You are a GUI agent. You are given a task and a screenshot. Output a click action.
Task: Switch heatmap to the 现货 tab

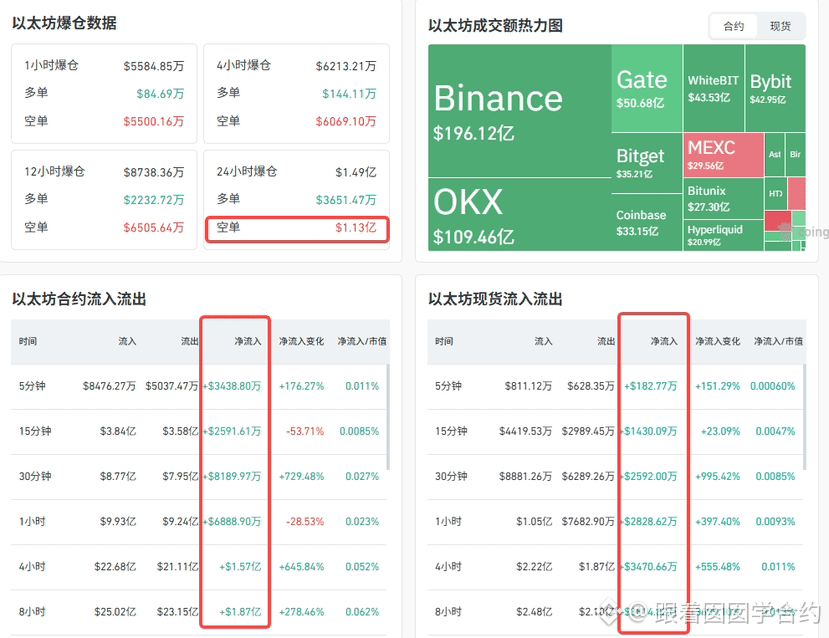point(780,26)
